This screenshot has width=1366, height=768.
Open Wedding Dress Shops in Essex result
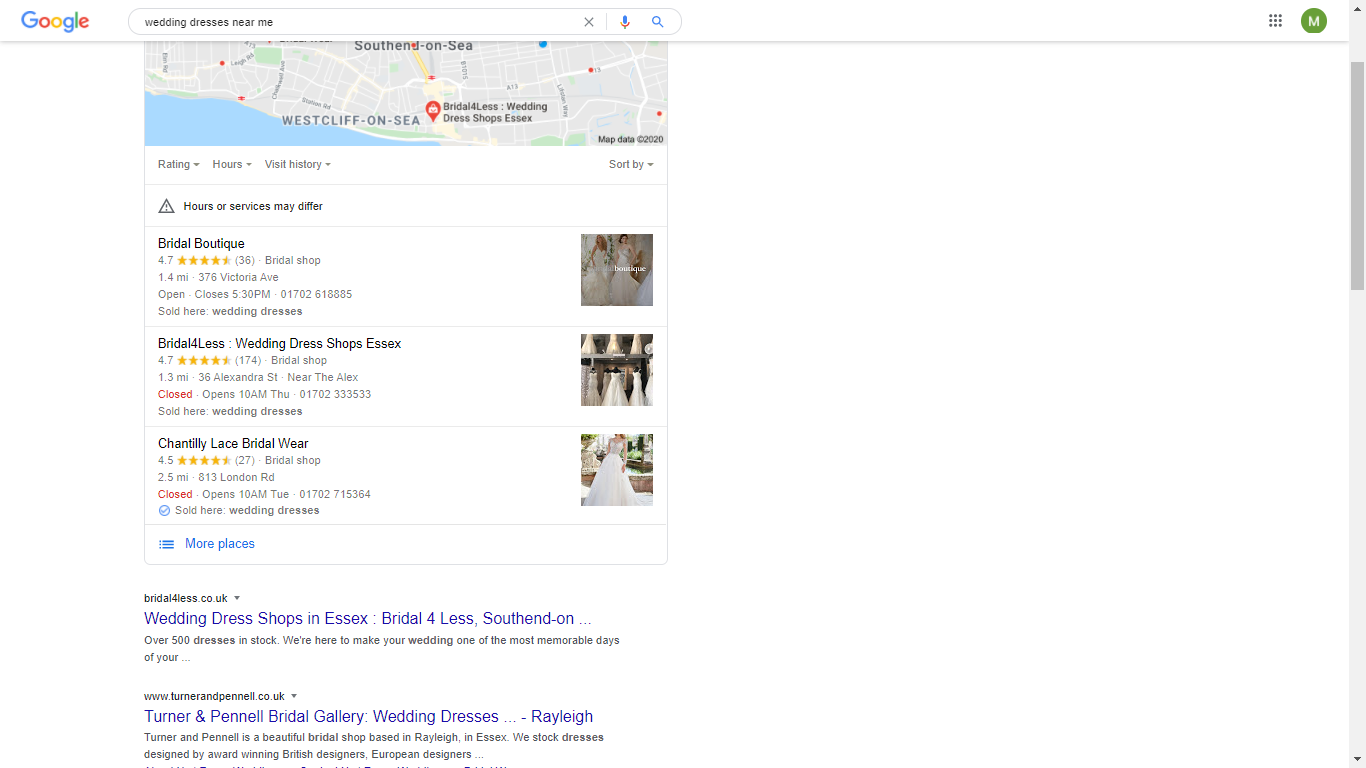pos(368,618)
